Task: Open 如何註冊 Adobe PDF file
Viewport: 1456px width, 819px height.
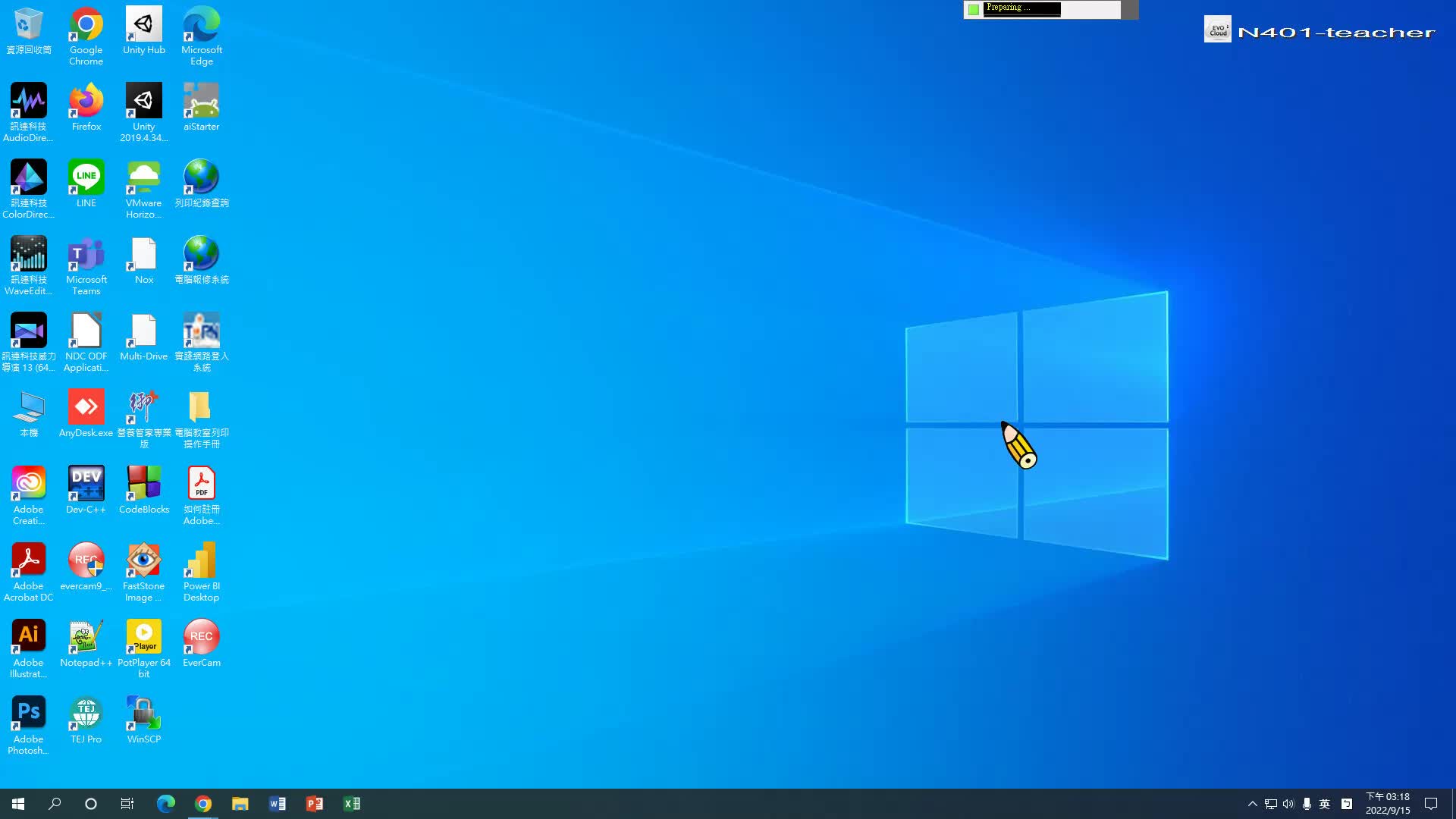Action: click(x=202, y=495)
